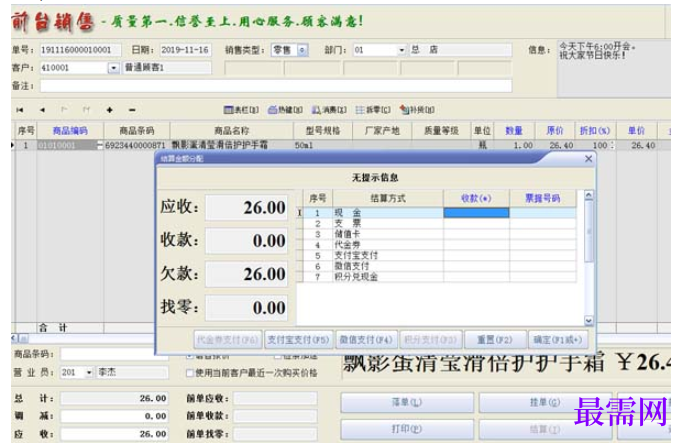The image size is (686, 443).
Task: Open the 拆零 toolbar item
Action: (373, 110)
